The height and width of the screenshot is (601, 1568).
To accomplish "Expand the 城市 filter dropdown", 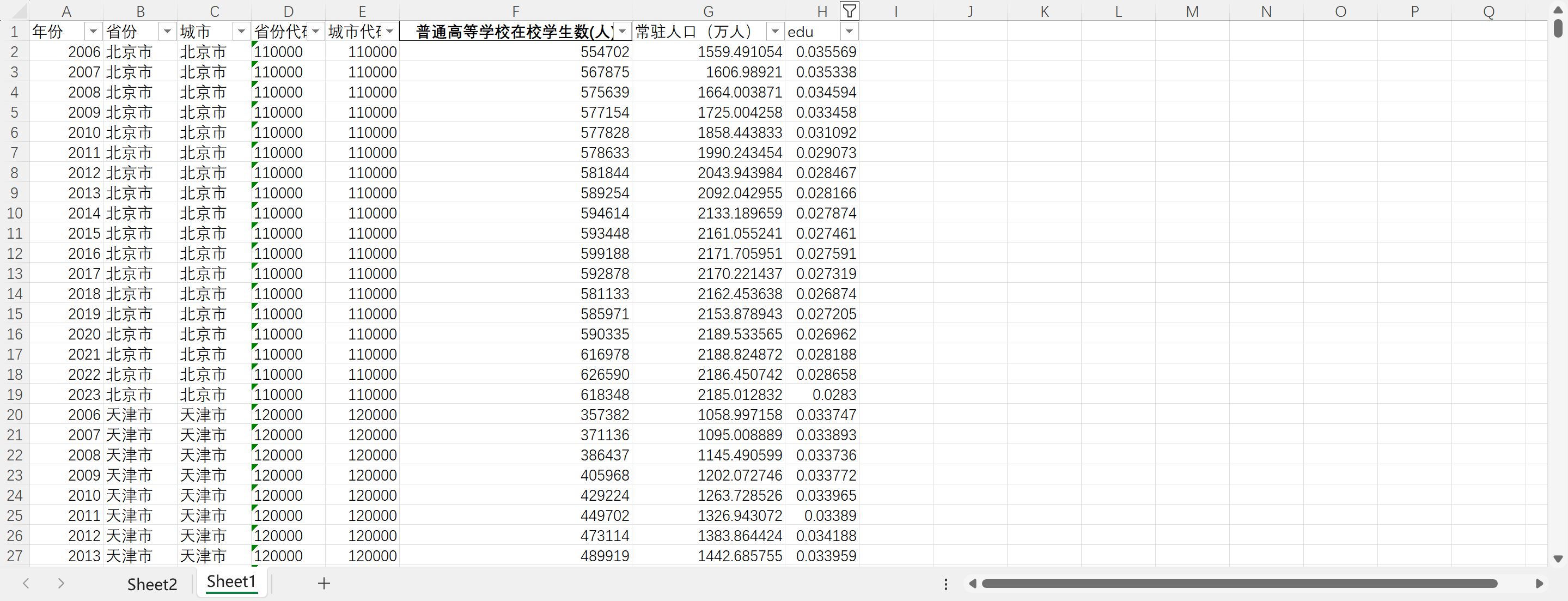I will pos(242,32).
